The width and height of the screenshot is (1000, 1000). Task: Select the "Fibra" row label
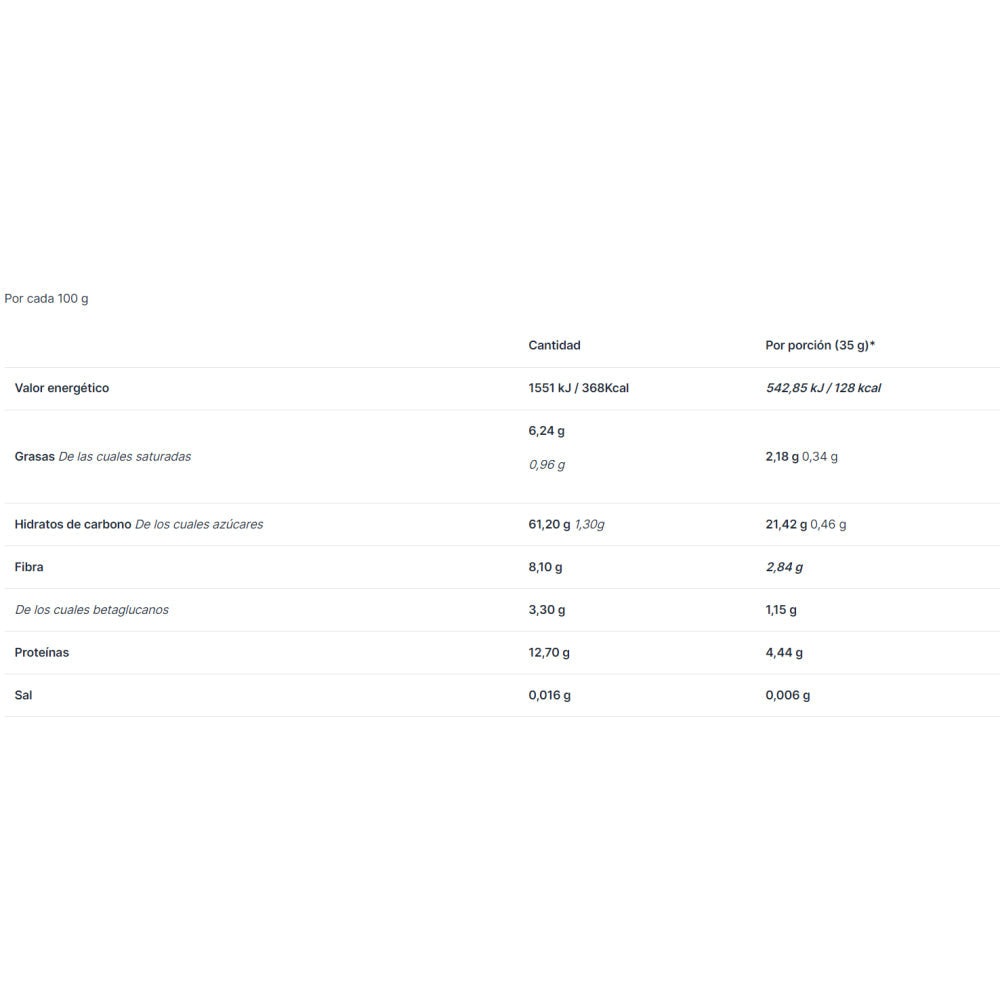(x=29, y=567)
